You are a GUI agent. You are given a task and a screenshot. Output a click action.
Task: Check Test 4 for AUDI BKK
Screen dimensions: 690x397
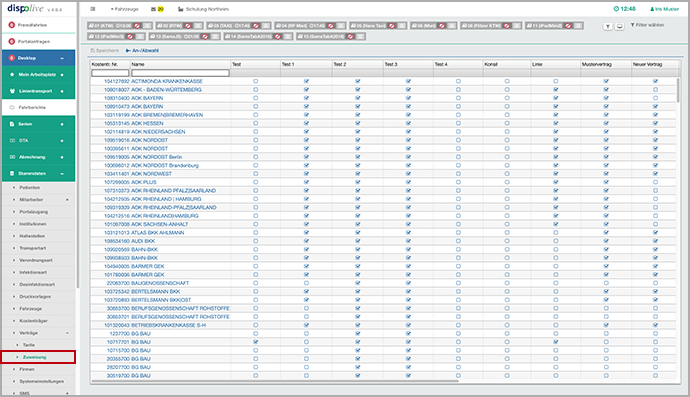pyautogui.click(x=458, y=241)
